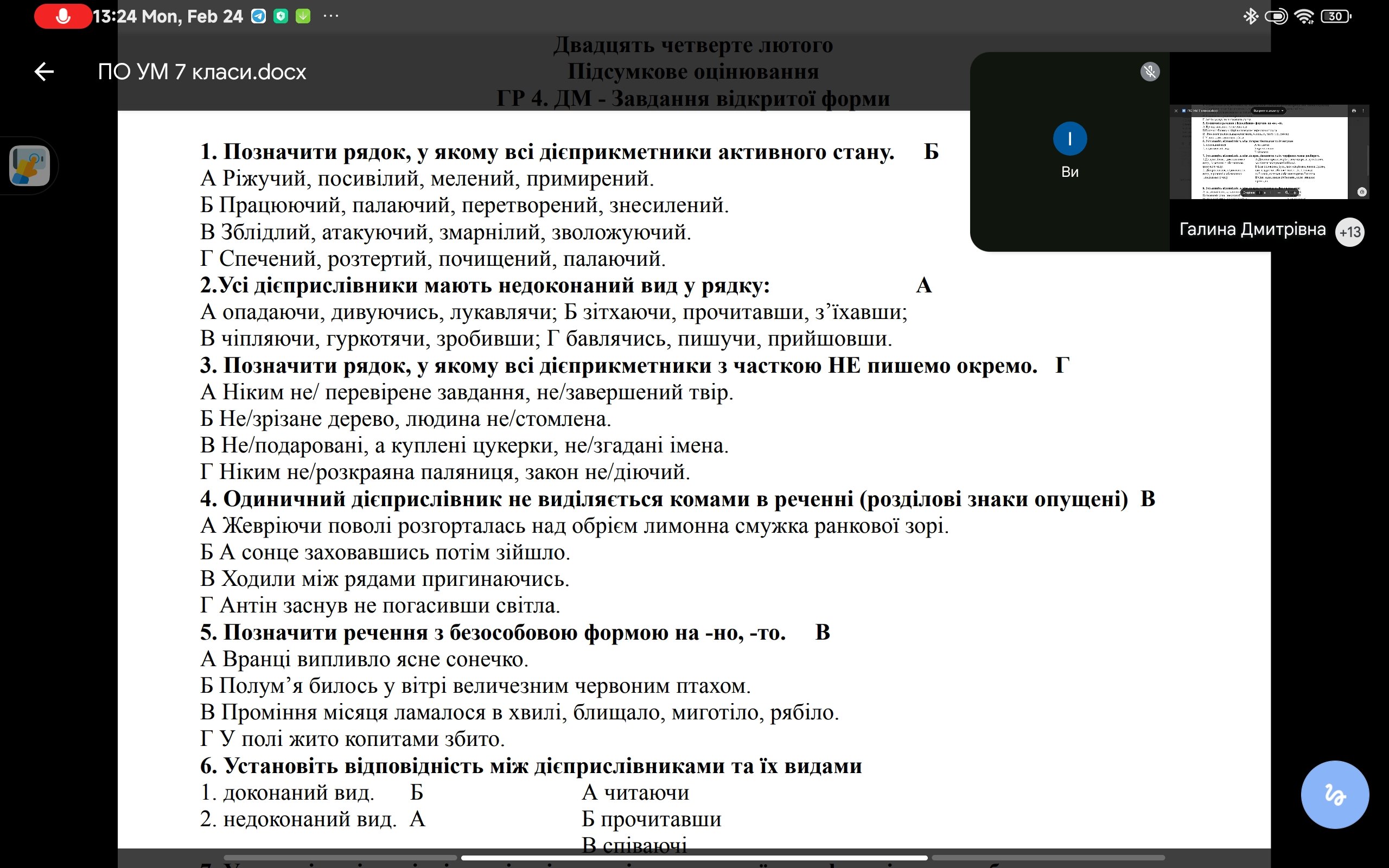1389x868 pixels.
Task: Tap the line А Вранці випливло ясне сонечко
Action: [364, 659]
